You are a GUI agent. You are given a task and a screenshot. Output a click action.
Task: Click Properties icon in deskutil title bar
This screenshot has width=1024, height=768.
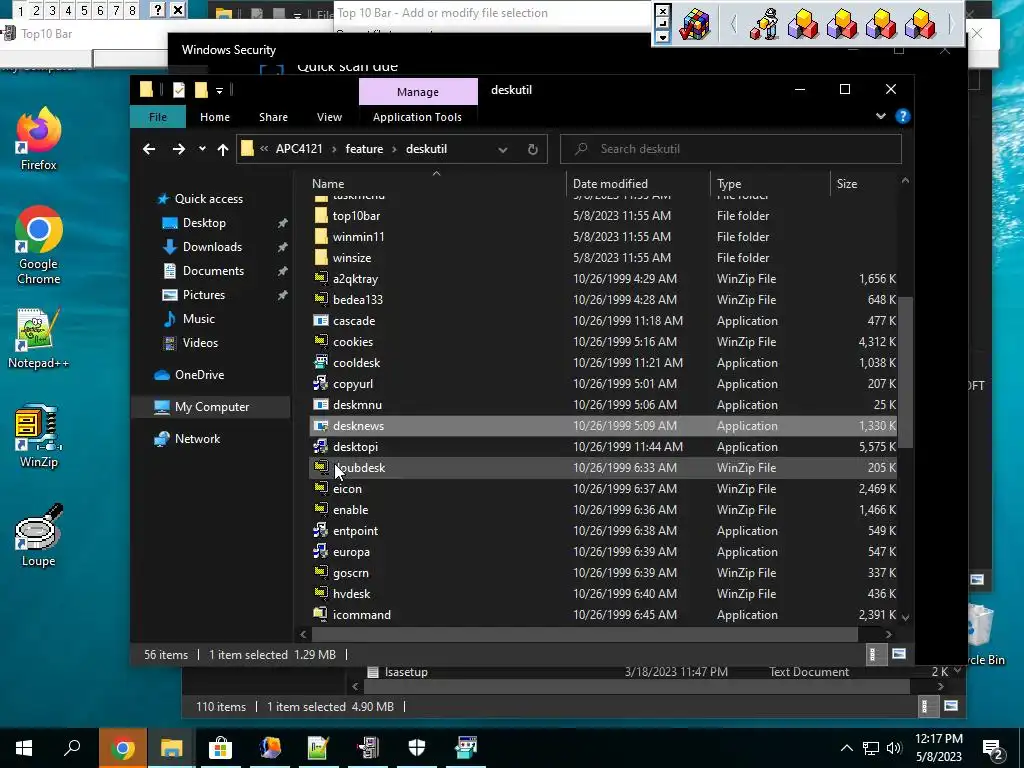pyautogui.click(x=178, y=90)
